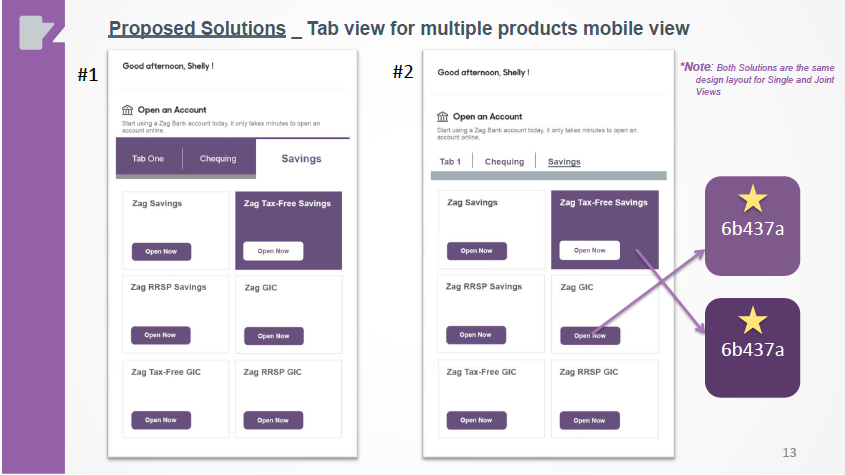This screenshot has height=475, width=845.
Task: Select the Savings tab in mockup #1
Action: pyautogui.click(x=301, y=158)
